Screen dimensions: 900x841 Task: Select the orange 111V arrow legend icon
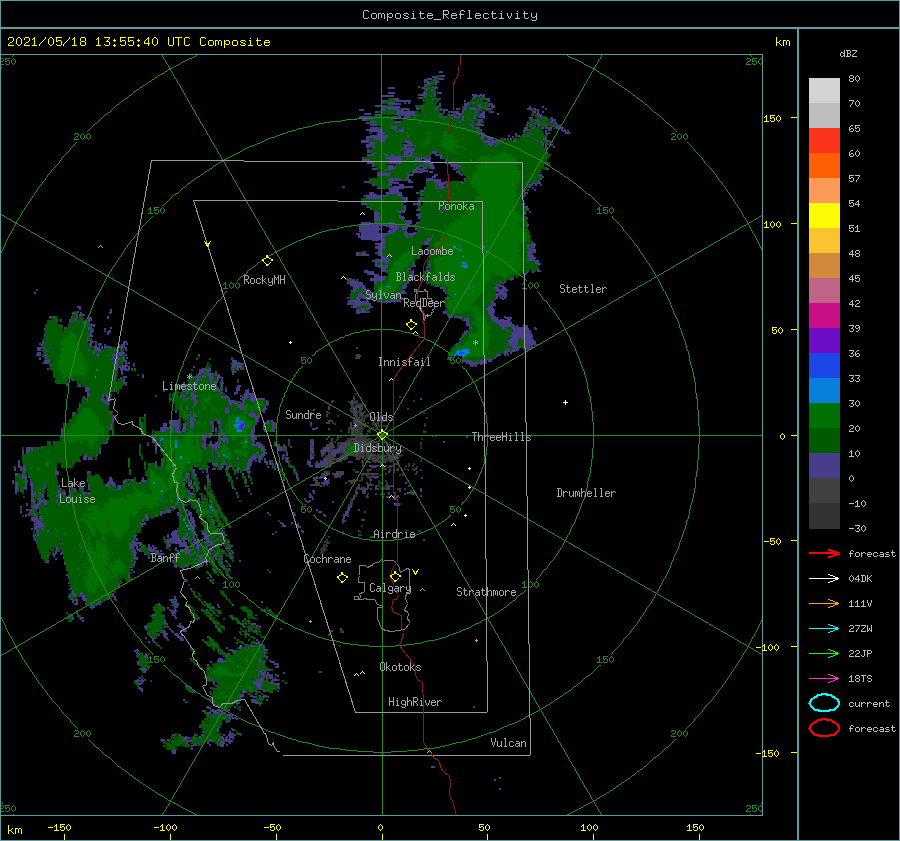pyautogui.click(x=824, y=603)
